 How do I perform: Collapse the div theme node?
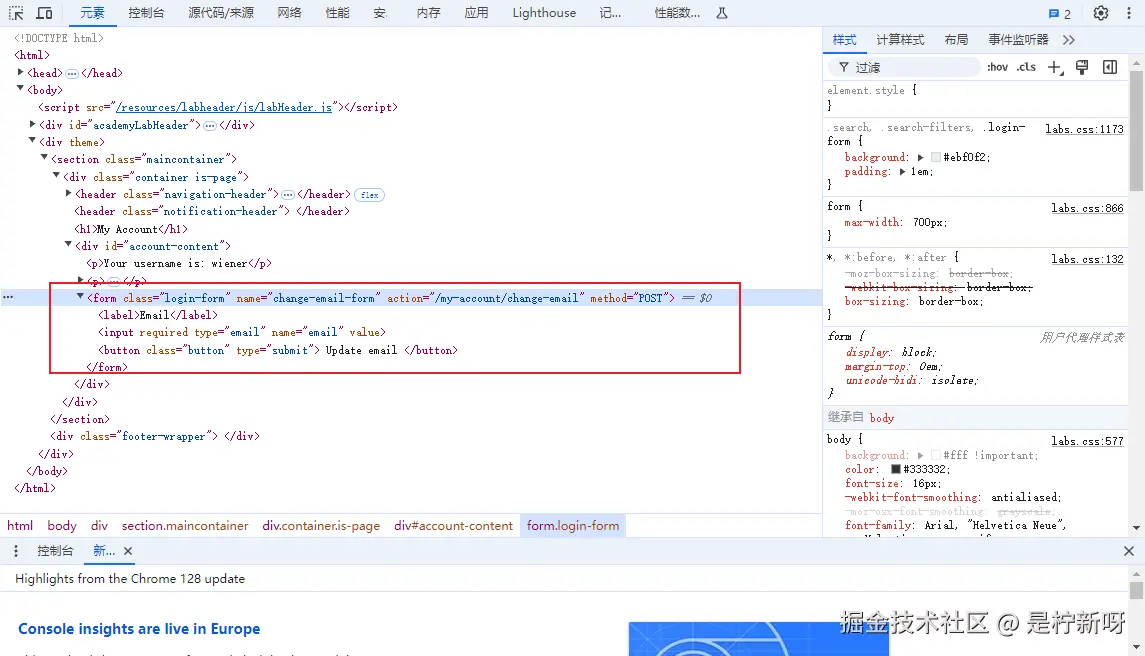point(32,141)
